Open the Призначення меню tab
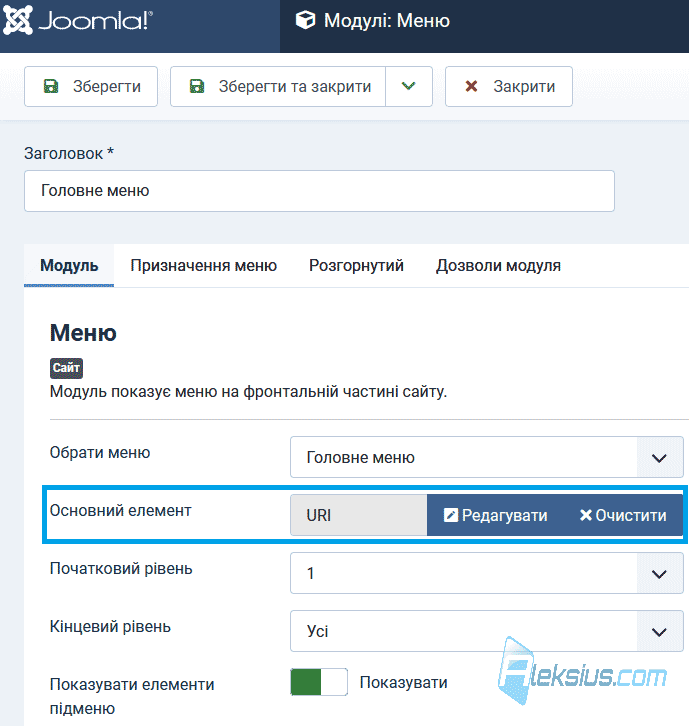The image size is (689, 726). tap(204, 265)
